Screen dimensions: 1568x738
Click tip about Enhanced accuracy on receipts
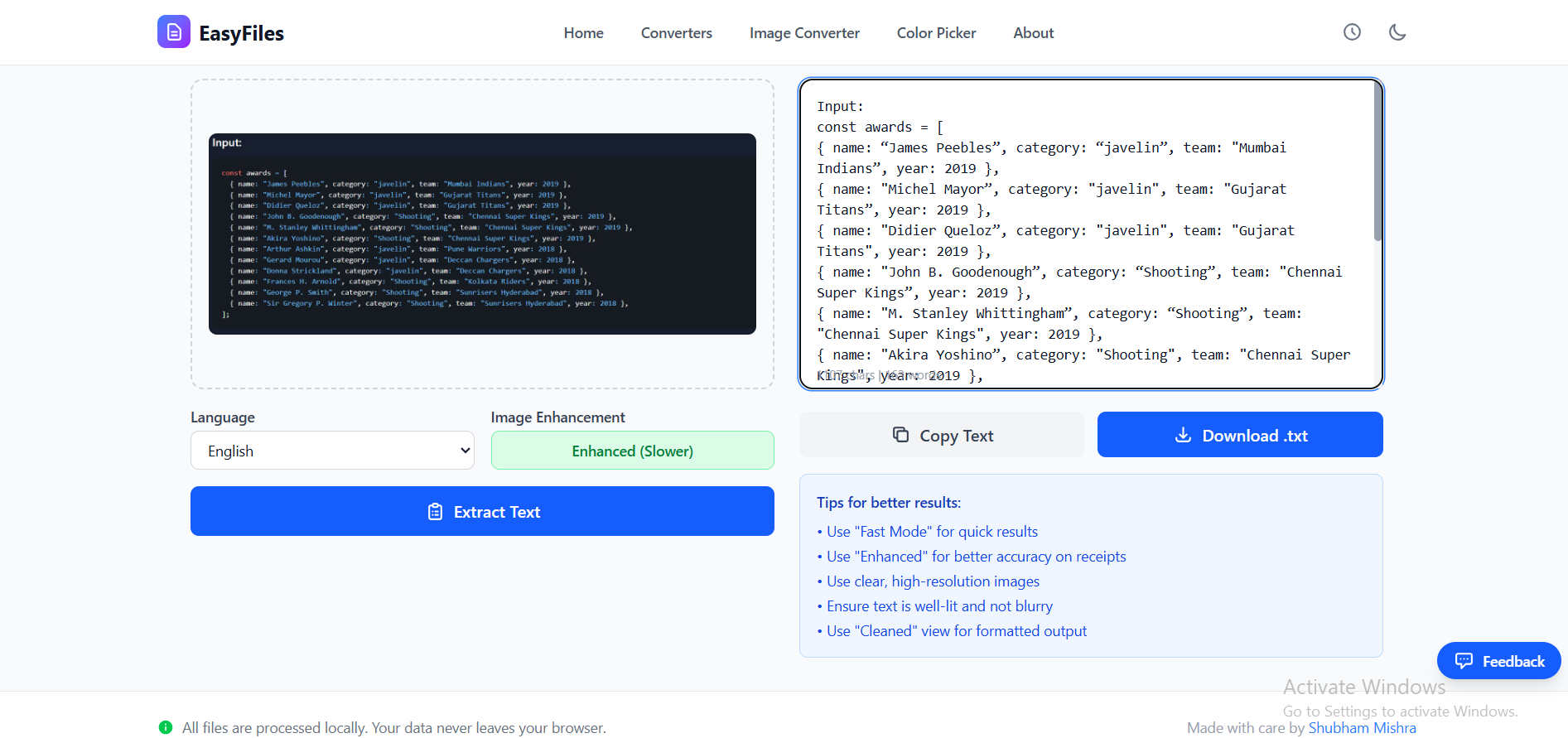(x=976, y=557)
